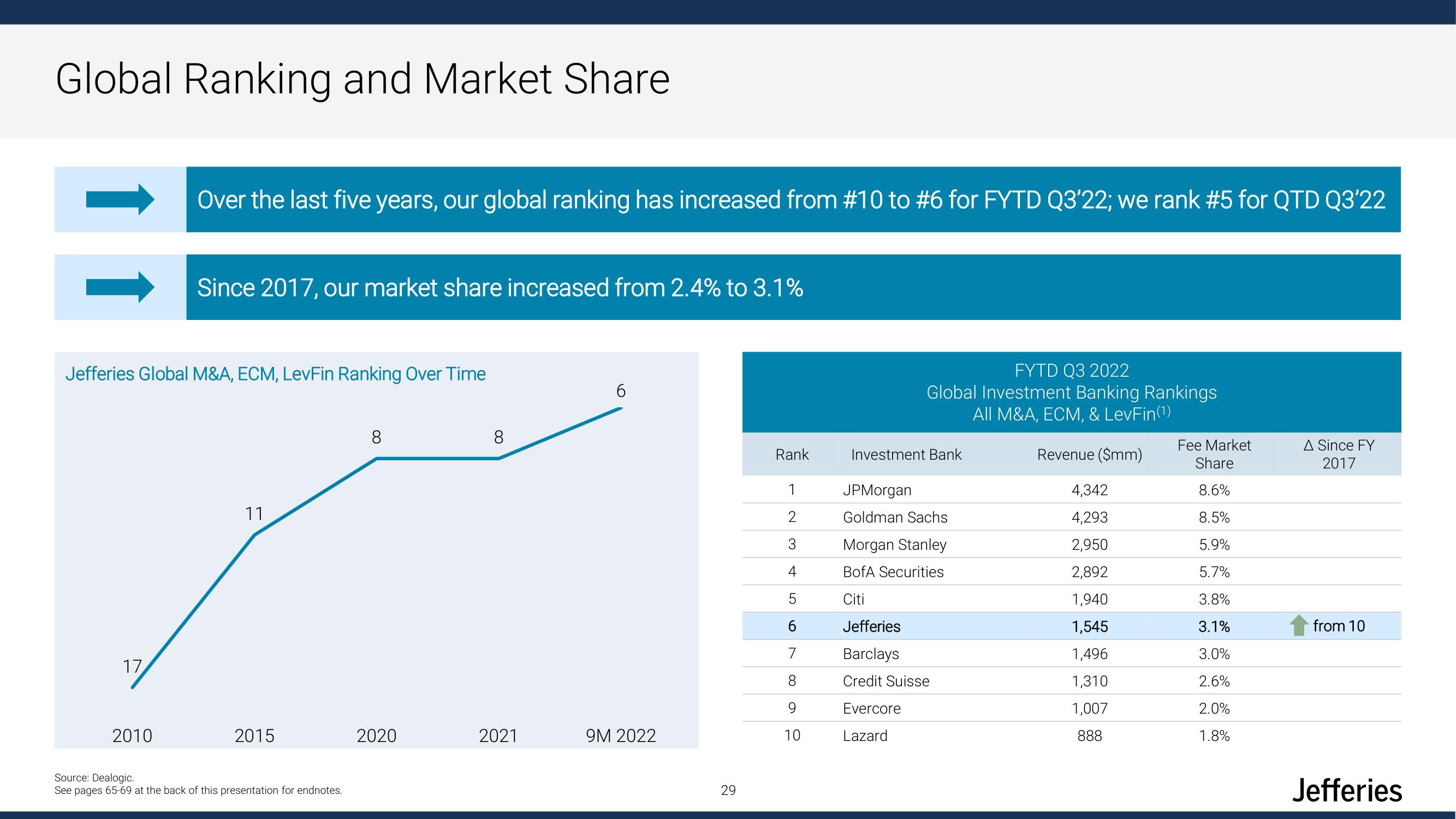Click the 'JPMorgan' cell
This screenshot has height=819, width=1456.
click(x=877, y=490)
